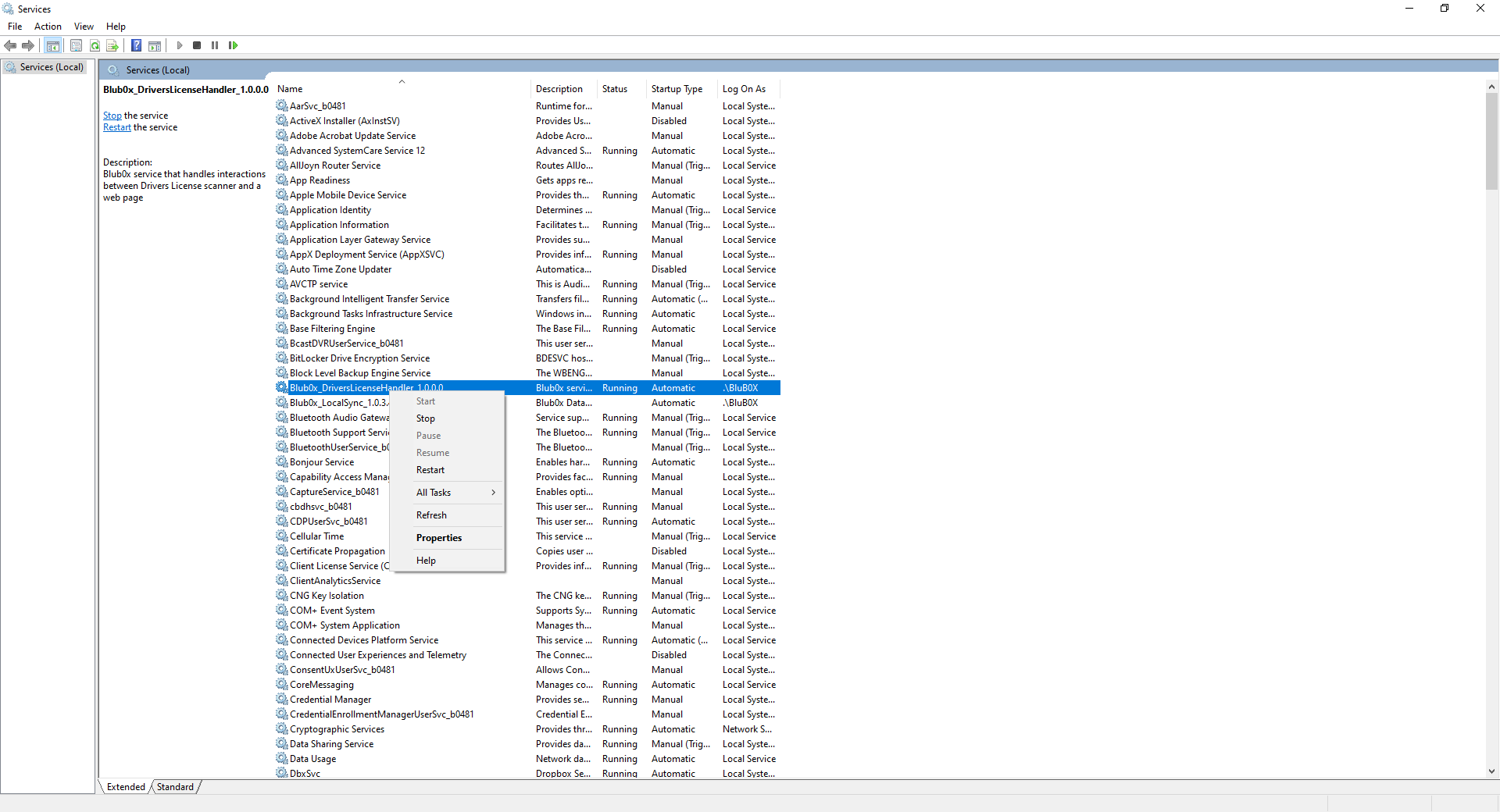This screenshot has width=1500, height=812.
Task: Click the green Refresh toolbar icon
Action: click(x=95, y=45)
